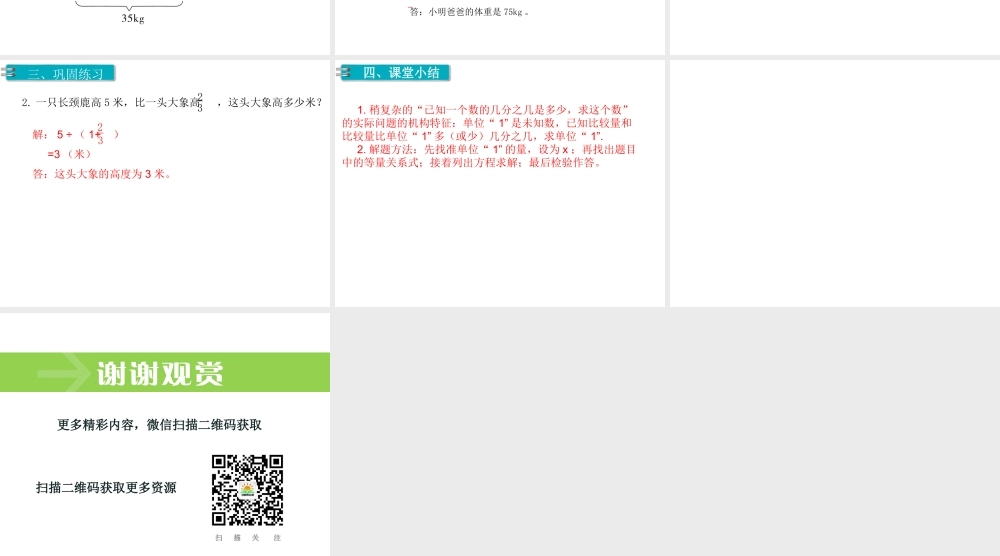
Task: Click the 扫描关注 caption under QR code
Action: 248,538
